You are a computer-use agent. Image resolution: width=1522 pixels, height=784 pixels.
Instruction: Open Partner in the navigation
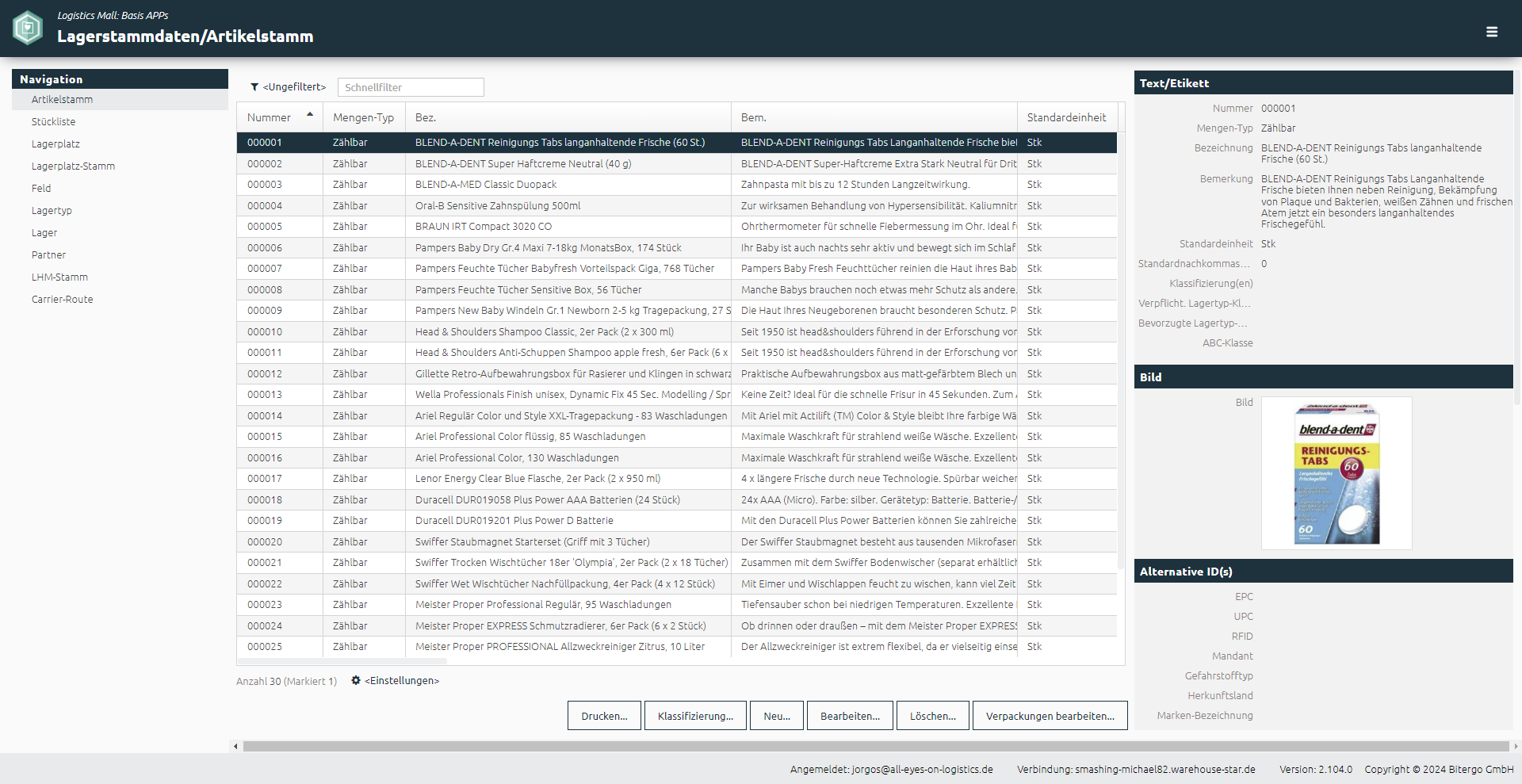click(x=120, y=254)
